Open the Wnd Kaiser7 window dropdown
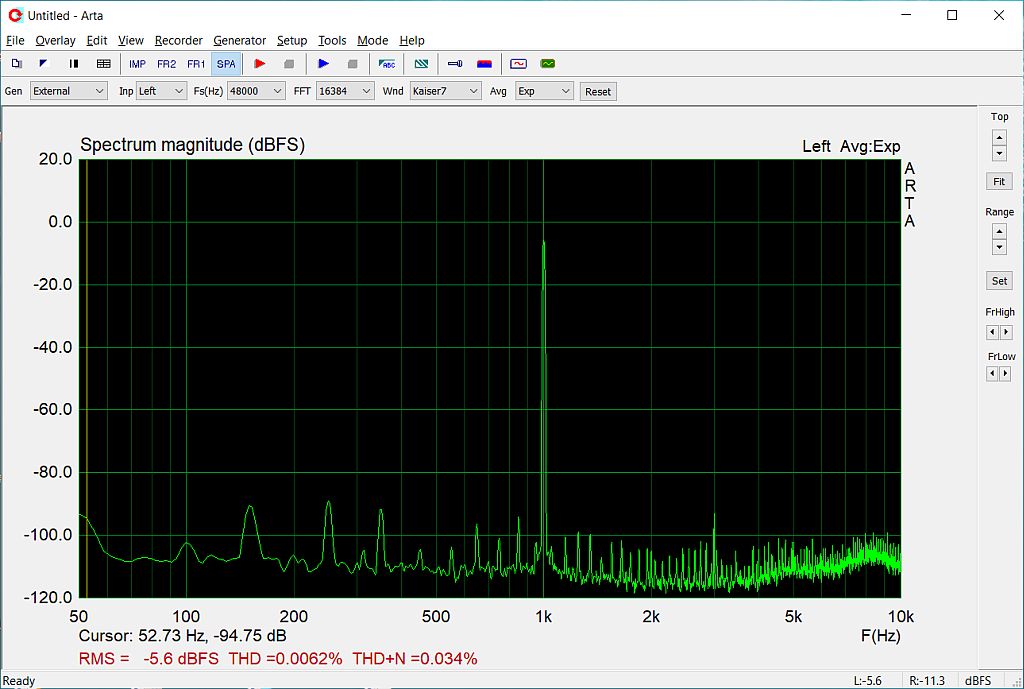Viewport: 1024px width, 689px height. pos(445,91)
